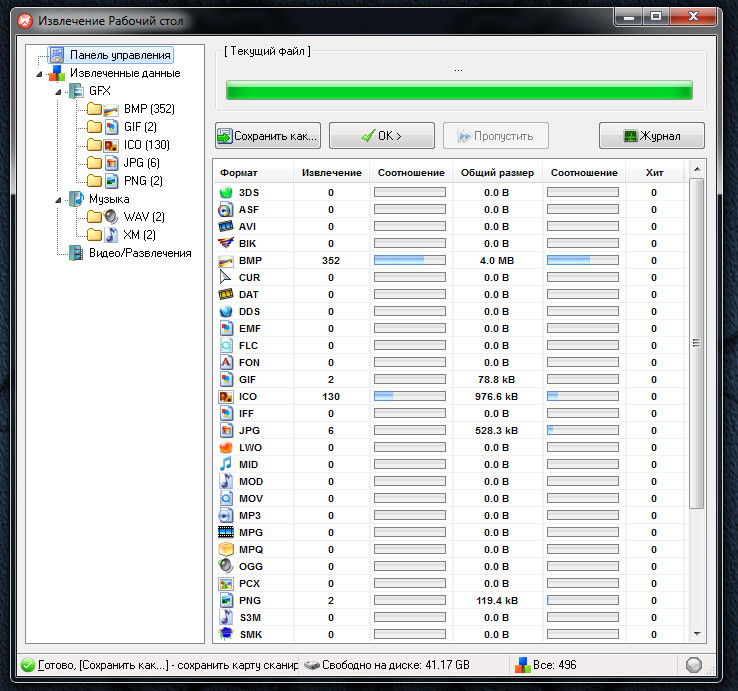Collapse the Музыка tree branch
This screenshot has height=691, width=738.
coord(59,200)
